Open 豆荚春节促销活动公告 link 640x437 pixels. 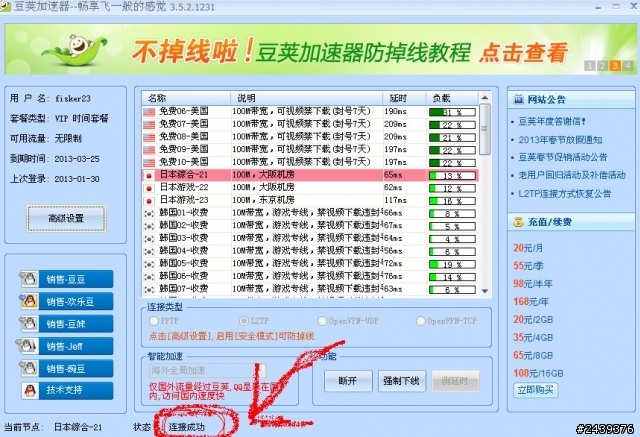pyautogui.click(x=563, y=157)
